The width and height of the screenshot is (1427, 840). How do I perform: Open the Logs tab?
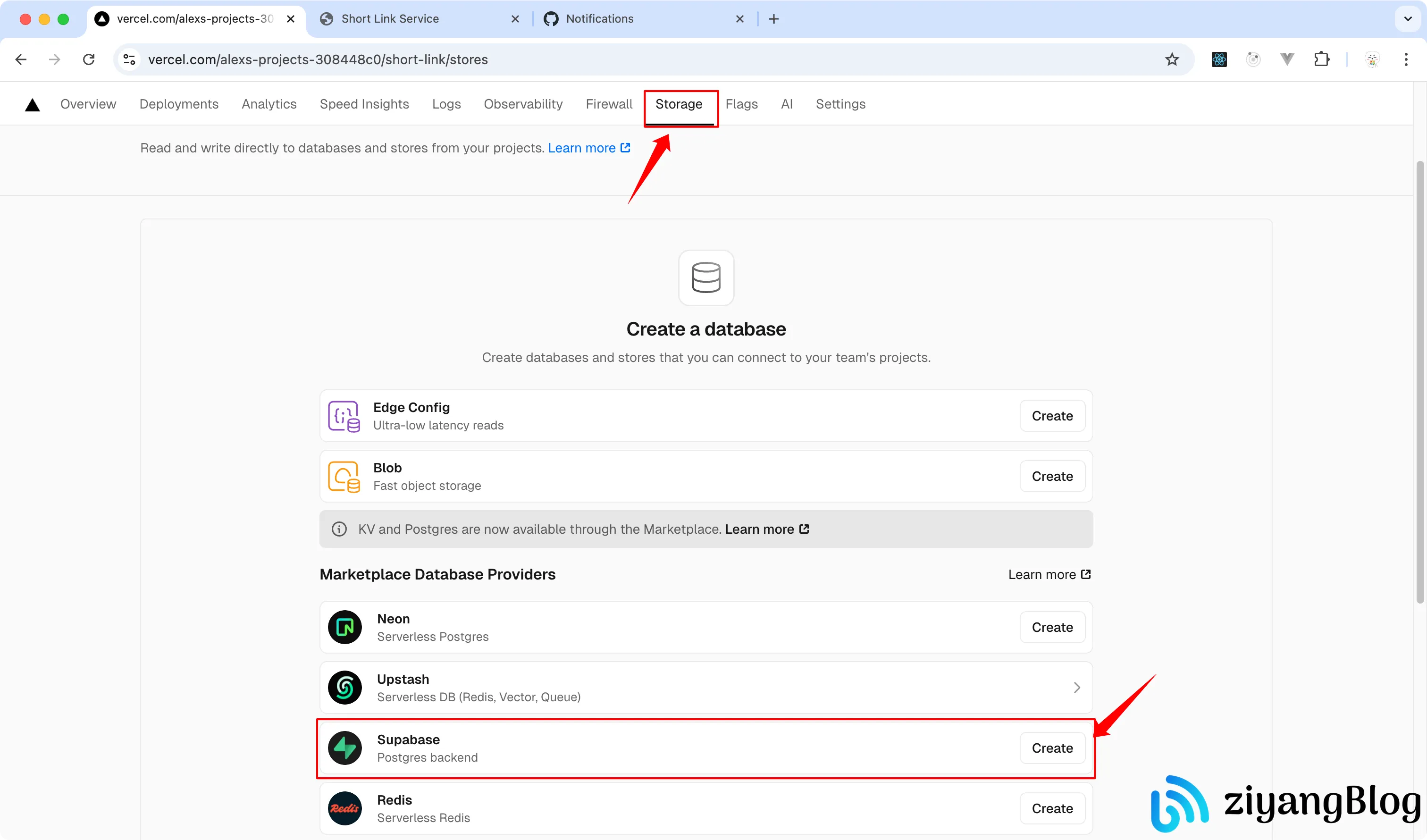pos(446,104)
